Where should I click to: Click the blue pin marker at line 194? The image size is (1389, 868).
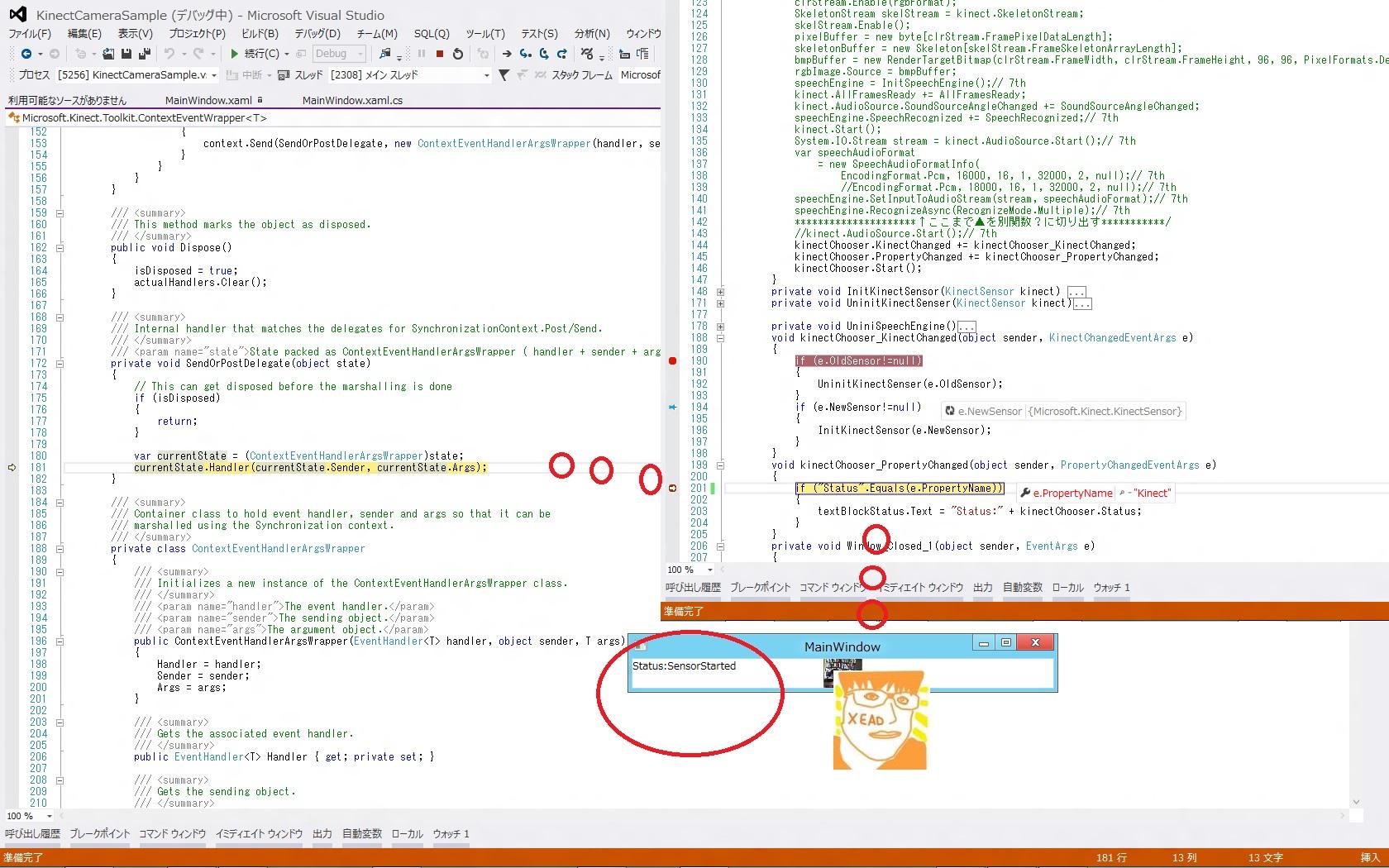(672, 407)
